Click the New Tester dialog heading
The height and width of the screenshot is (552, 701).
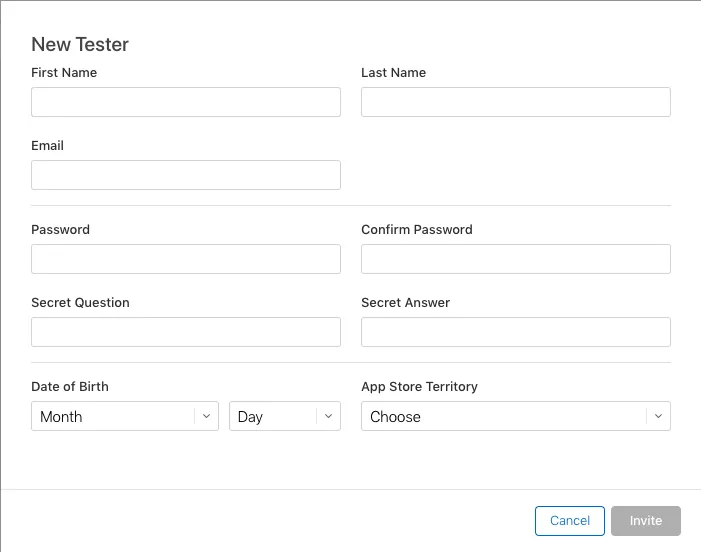(80, 44)
